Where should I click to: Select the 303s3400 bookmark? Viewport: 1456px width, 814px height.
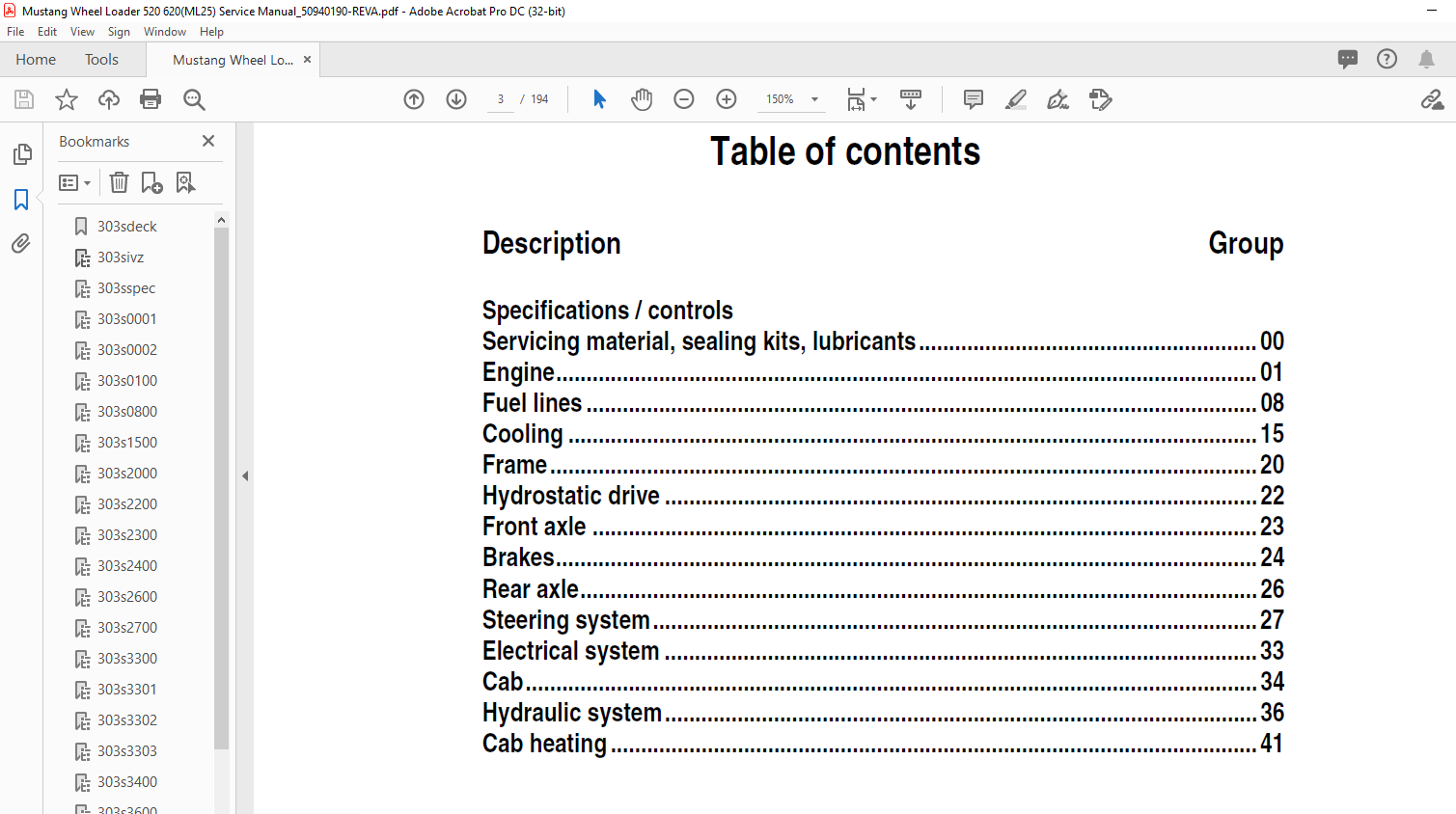126,782
